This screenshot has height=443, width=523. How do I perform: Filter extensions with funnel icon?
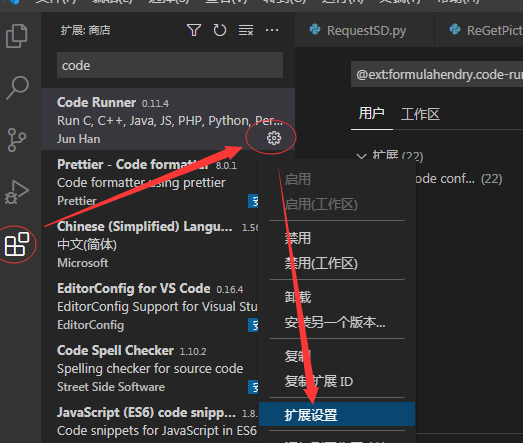[x=194, y=30]
